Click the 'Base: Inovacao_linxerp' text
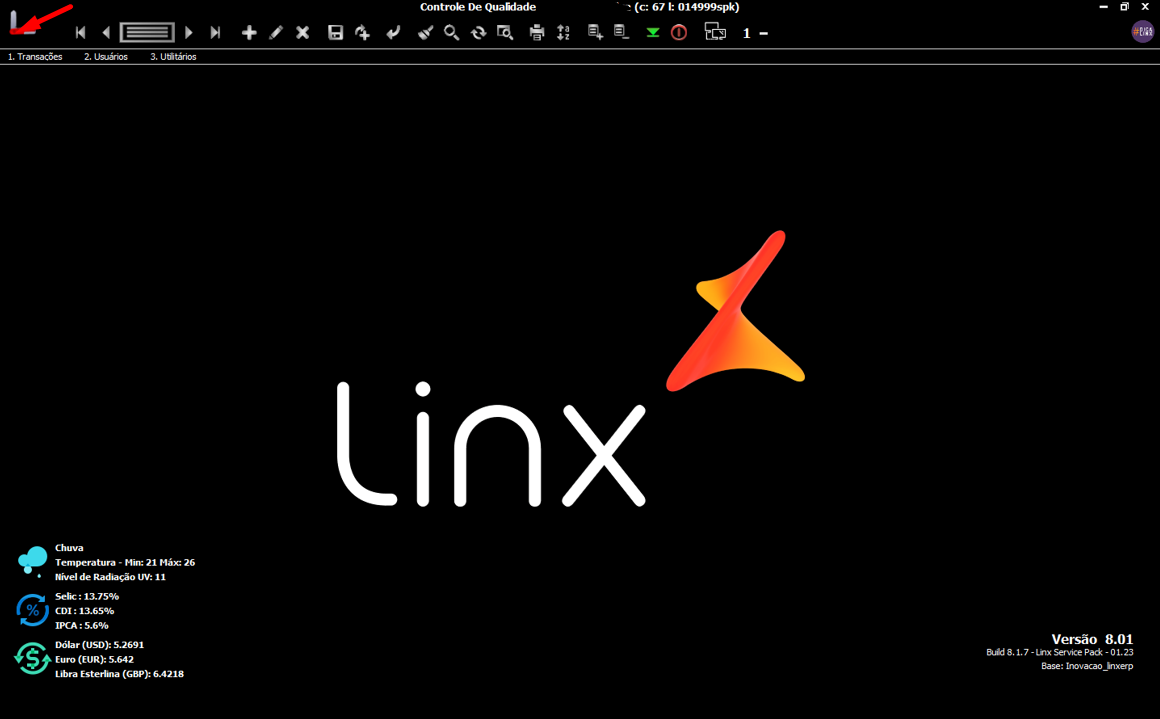Viewport: 1160px width, 719px height. (x=1087, y=666)
